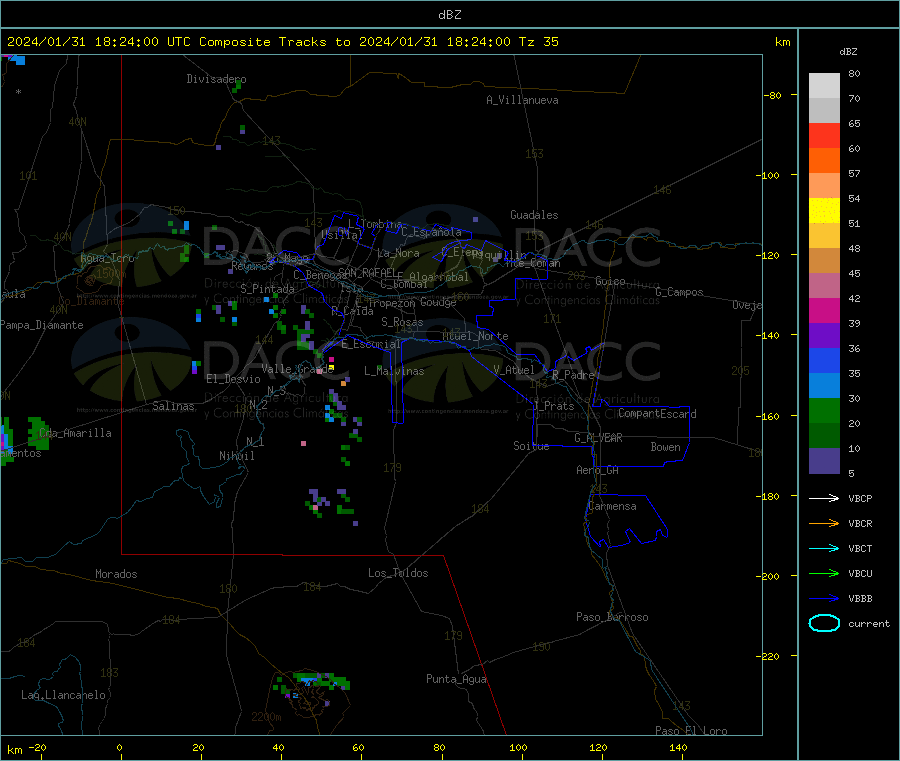Click the Guico map label

[610, 281]
